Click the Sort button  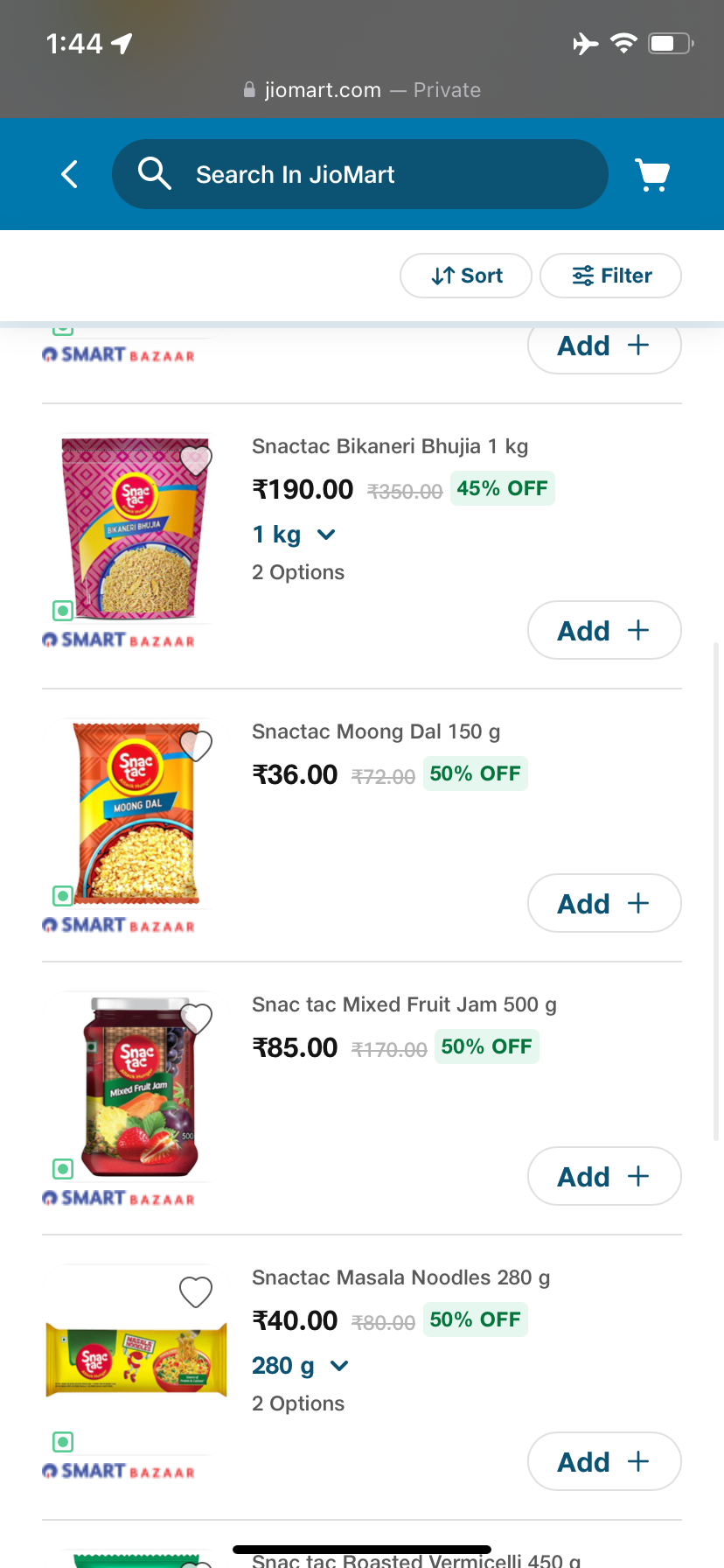point(466,276)
